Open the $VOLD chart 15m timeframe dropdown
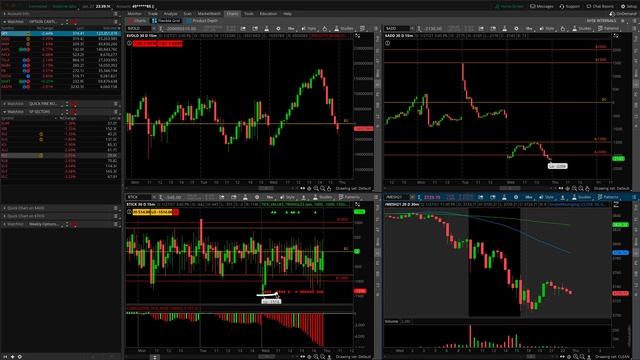640x360 pixels. pyautogui.click(x=291, y=29)
